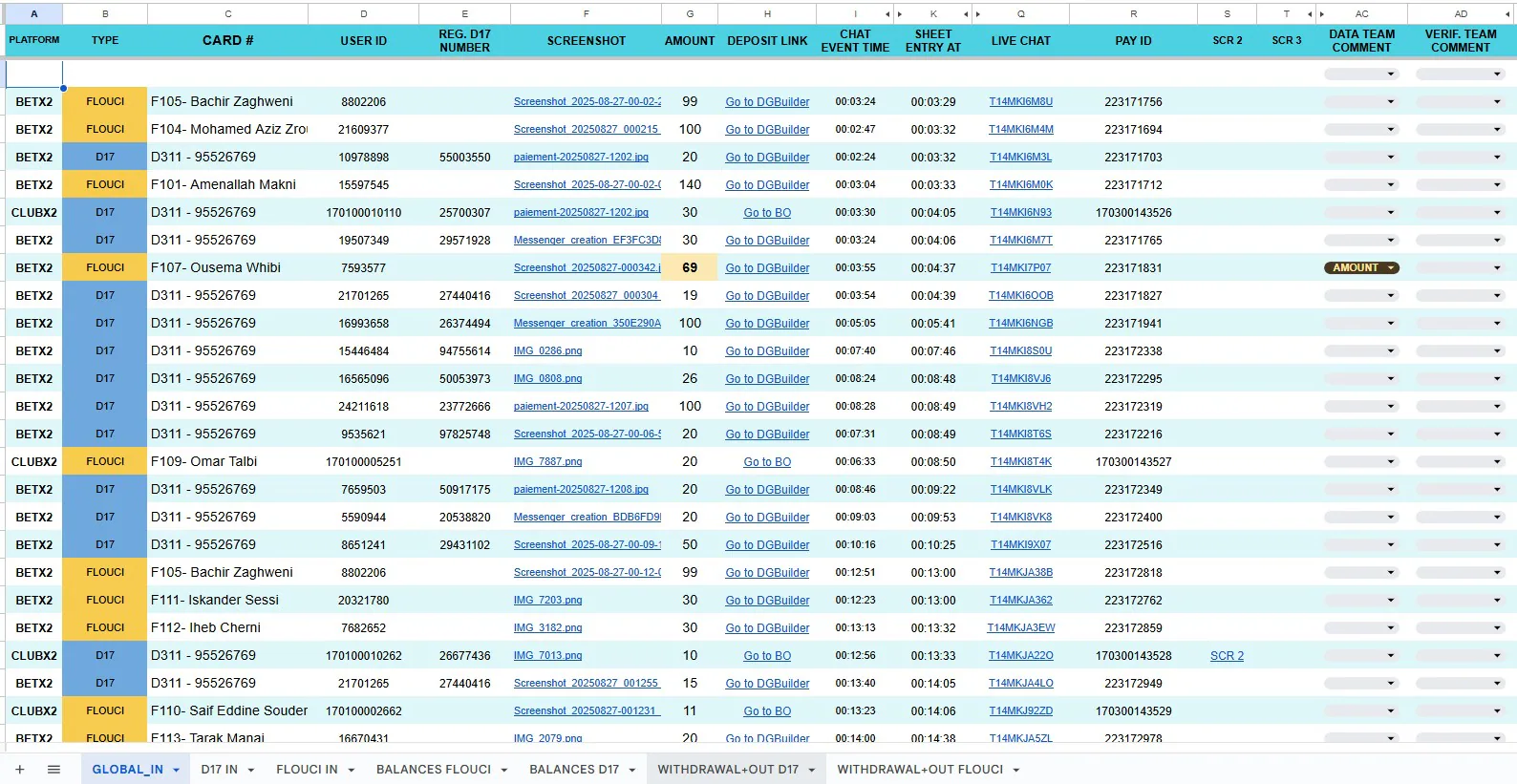
Task: Open the IMG_7887.png screenshot link
Action: pos(547,462)
